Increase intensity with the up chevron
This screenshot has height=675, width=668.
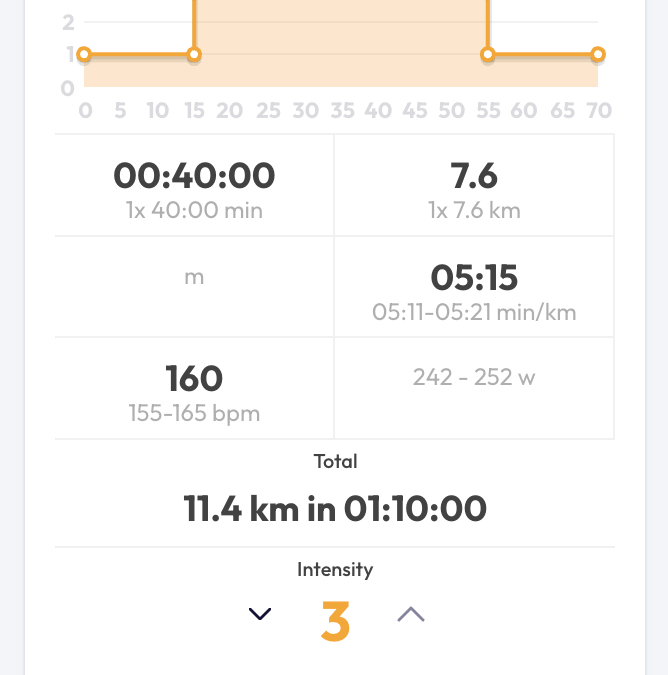[x=411, y=615]
